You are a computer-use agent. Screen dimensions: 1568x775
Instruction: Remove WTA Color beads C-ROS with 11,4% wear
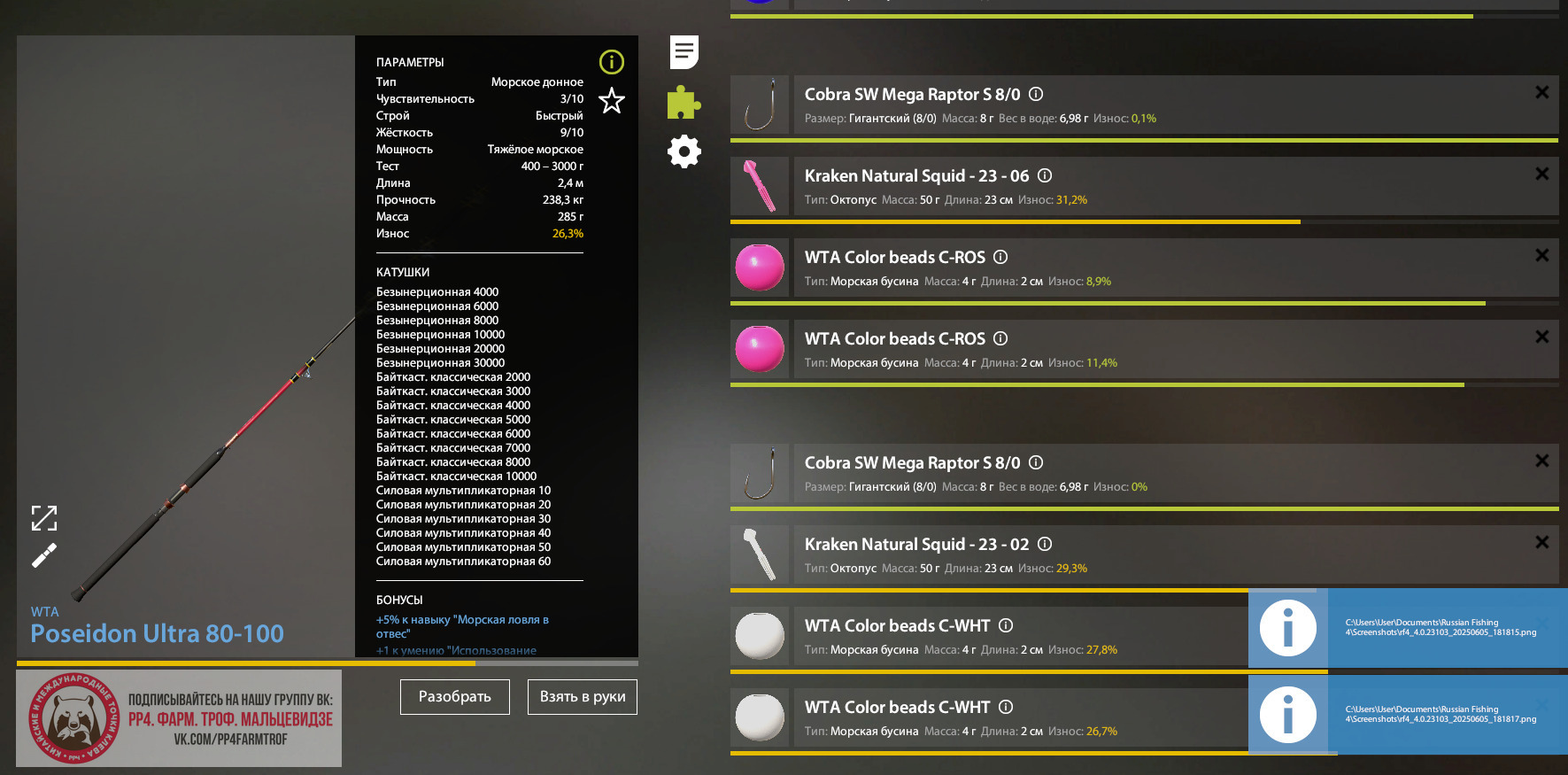[x=1542, y=337]
